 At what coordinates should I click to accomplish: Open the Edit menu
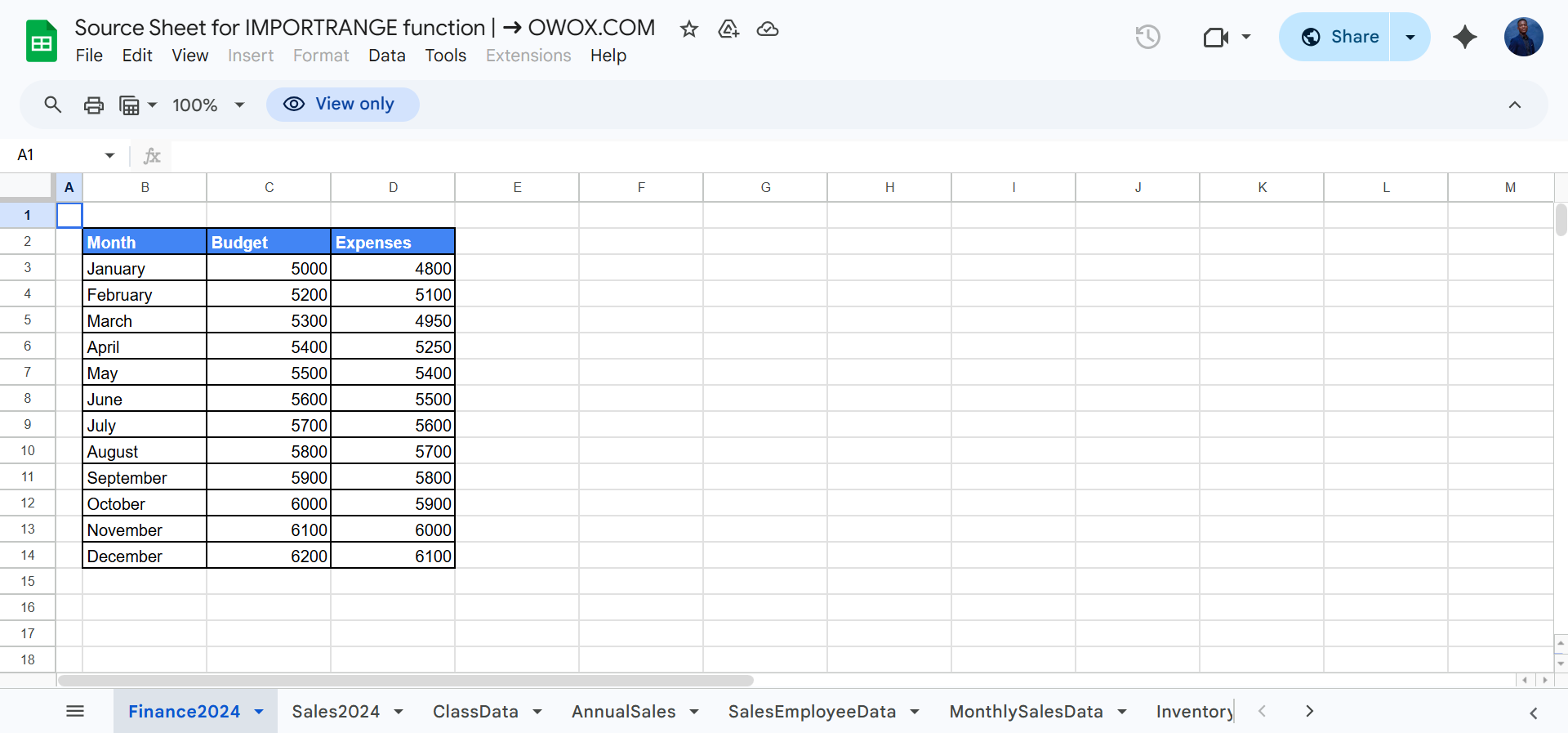(x=137, y=56)
